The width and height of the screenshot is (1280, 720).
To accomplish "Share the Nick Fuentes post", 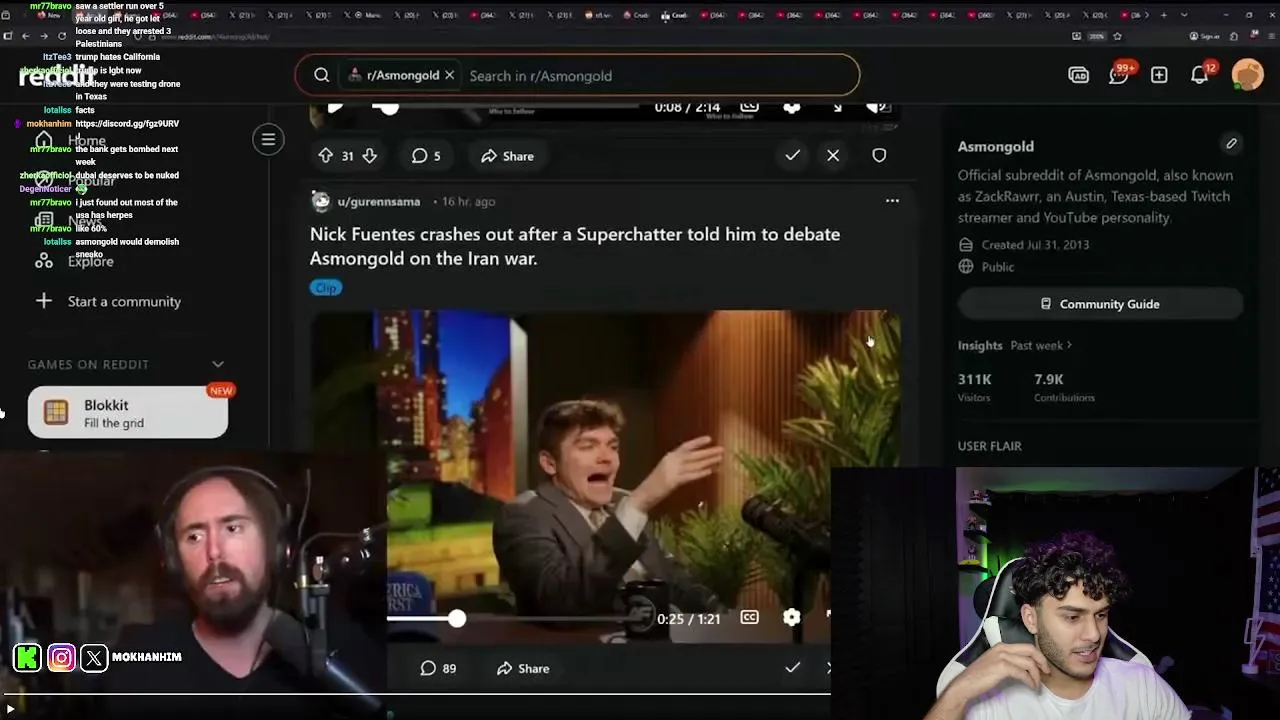I will click(523, 668).
